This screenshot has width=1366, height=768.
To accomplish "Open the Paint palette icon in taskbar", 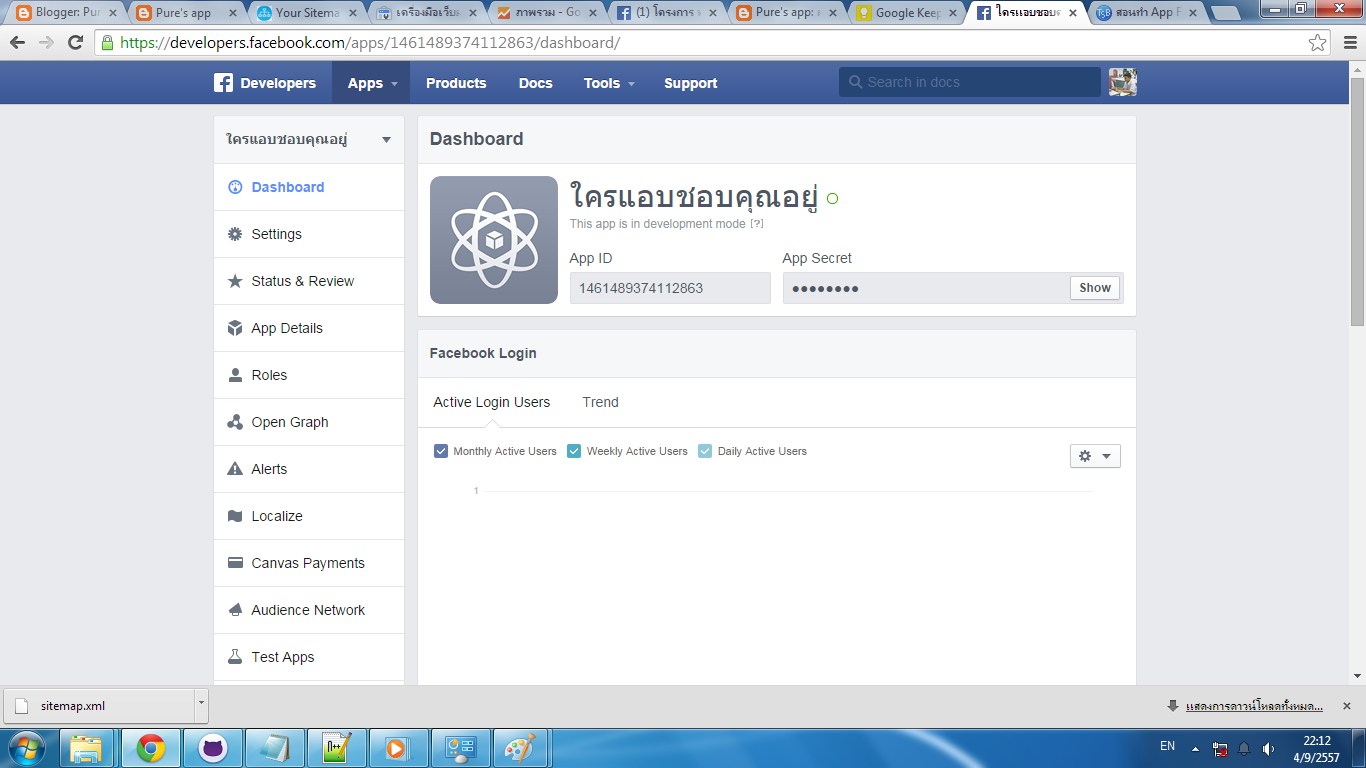I will coord(522,748).
